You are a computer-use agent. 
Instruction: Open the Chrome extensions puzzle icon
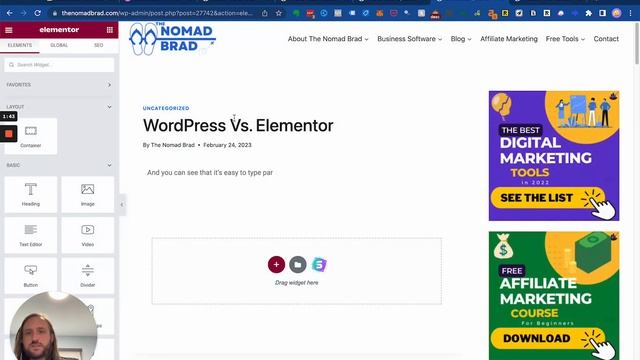pyautogui.click(x=589, y=13)
